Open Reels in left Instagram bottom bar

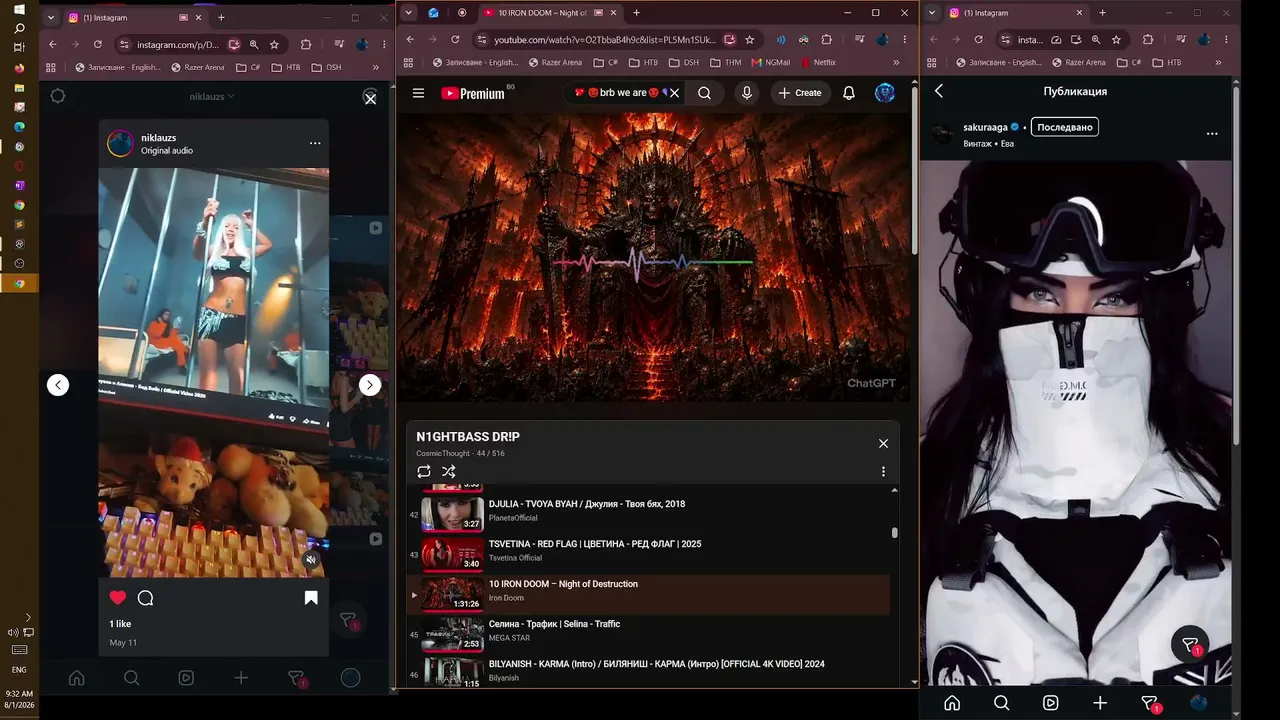[x=186, y=678]
